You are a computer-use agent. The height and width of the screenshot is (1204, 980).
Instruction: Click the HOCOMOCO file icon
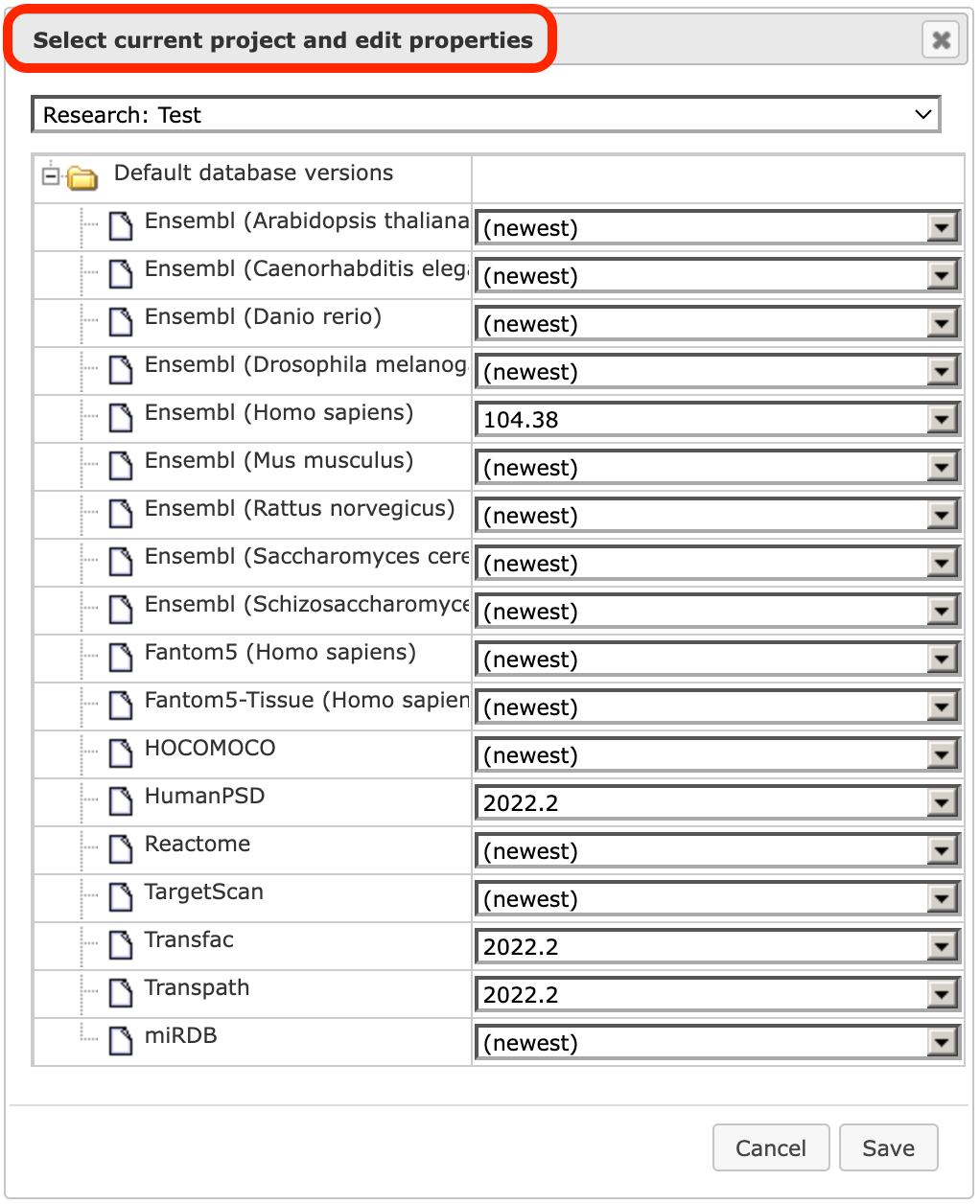[121, 753]
